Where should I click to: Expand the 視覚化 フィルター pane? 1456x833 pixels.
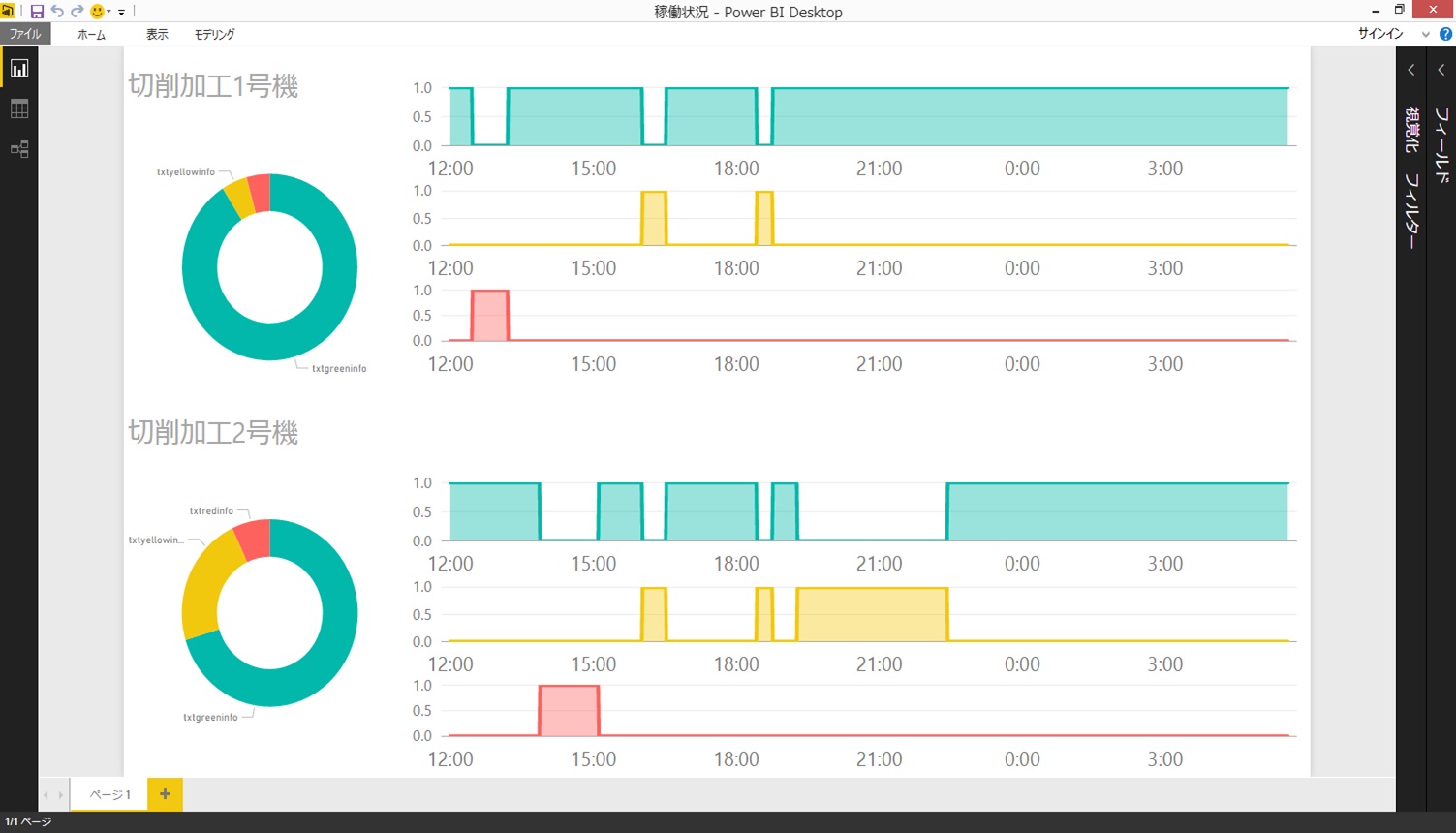coord(1411,70)
